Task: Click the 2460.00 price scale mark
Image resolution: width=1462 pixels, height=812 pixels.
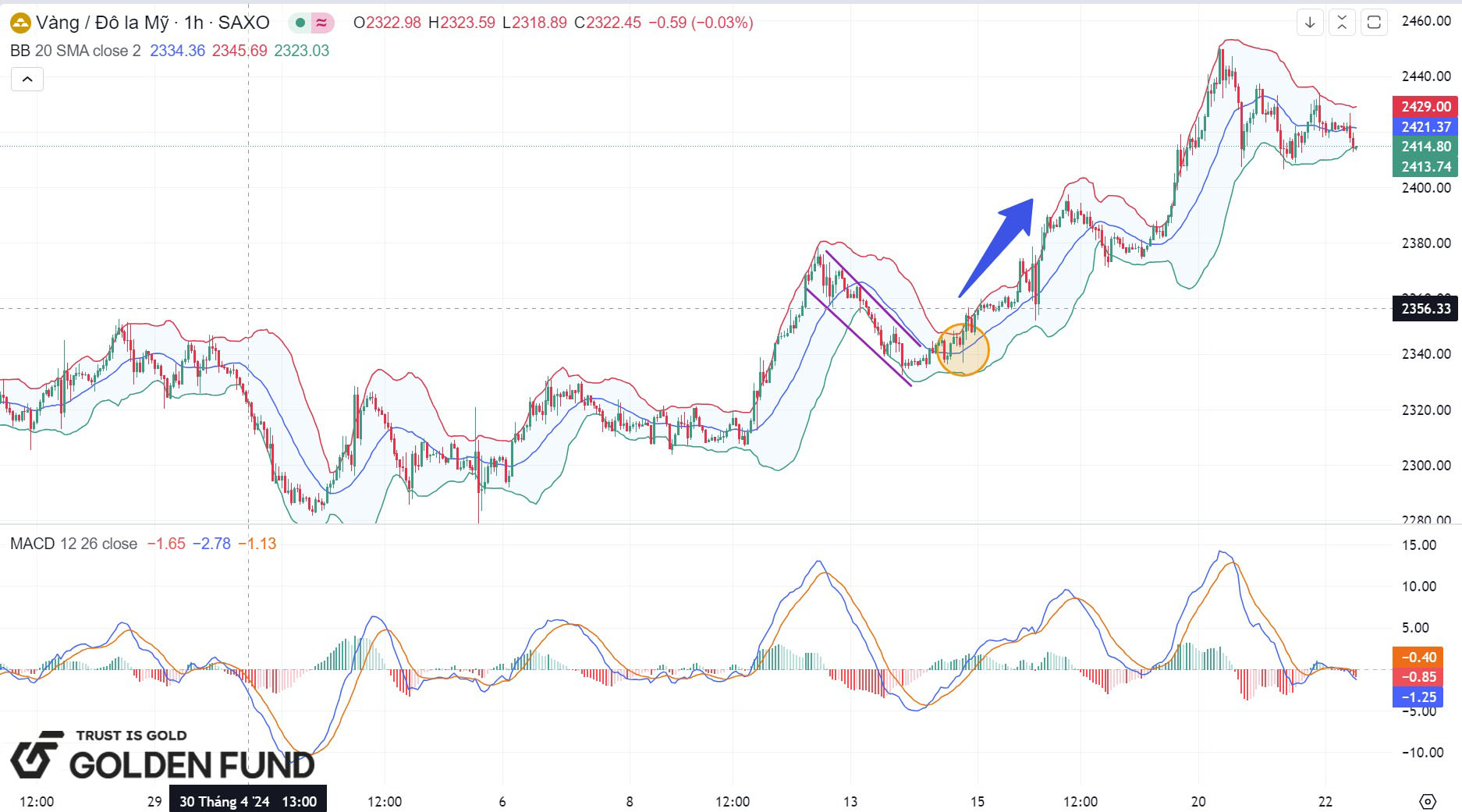Action: coord(1426,21)
